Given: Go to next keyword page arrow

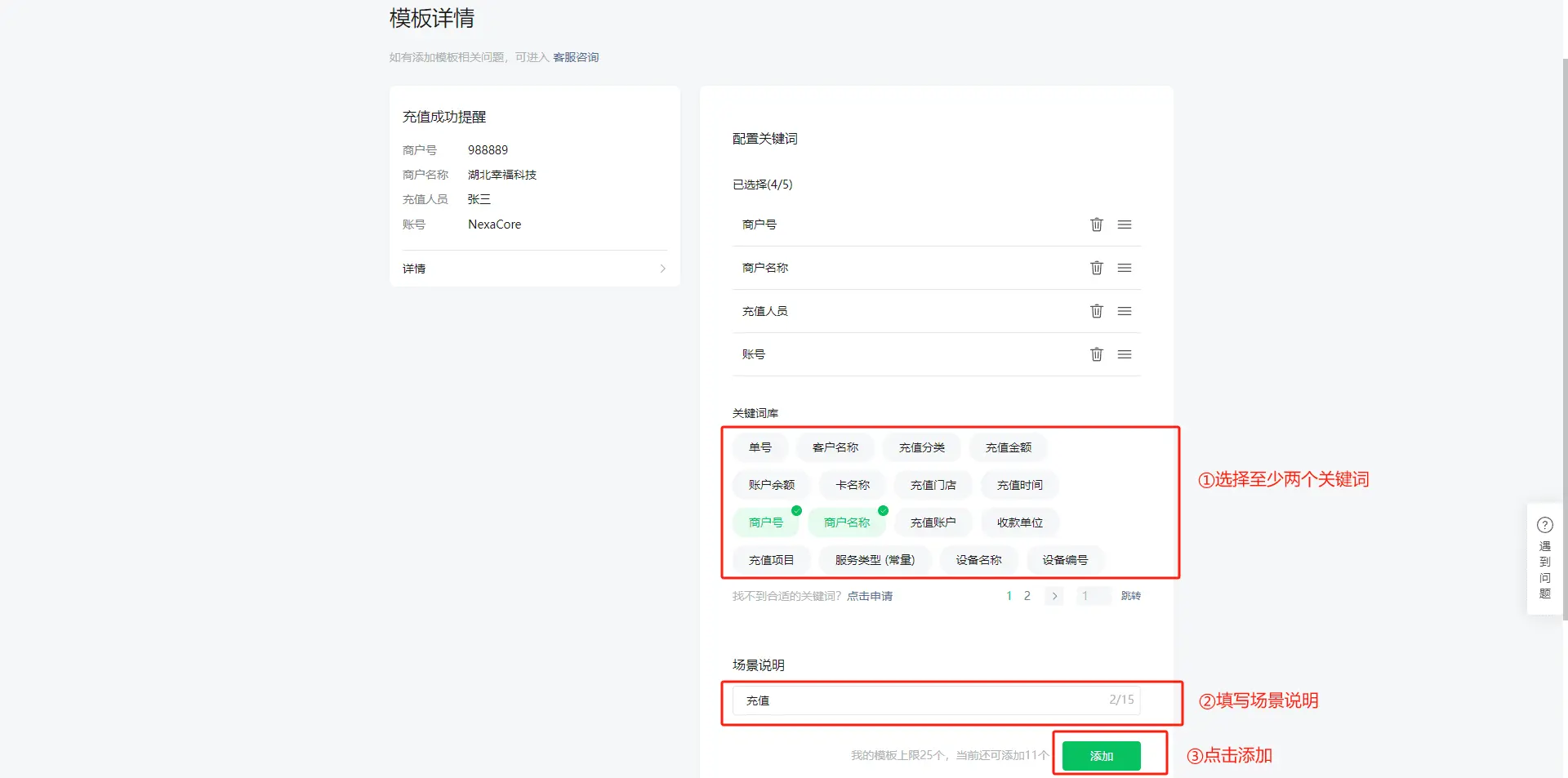Looking at the screenshot, I should [1054, 596].
